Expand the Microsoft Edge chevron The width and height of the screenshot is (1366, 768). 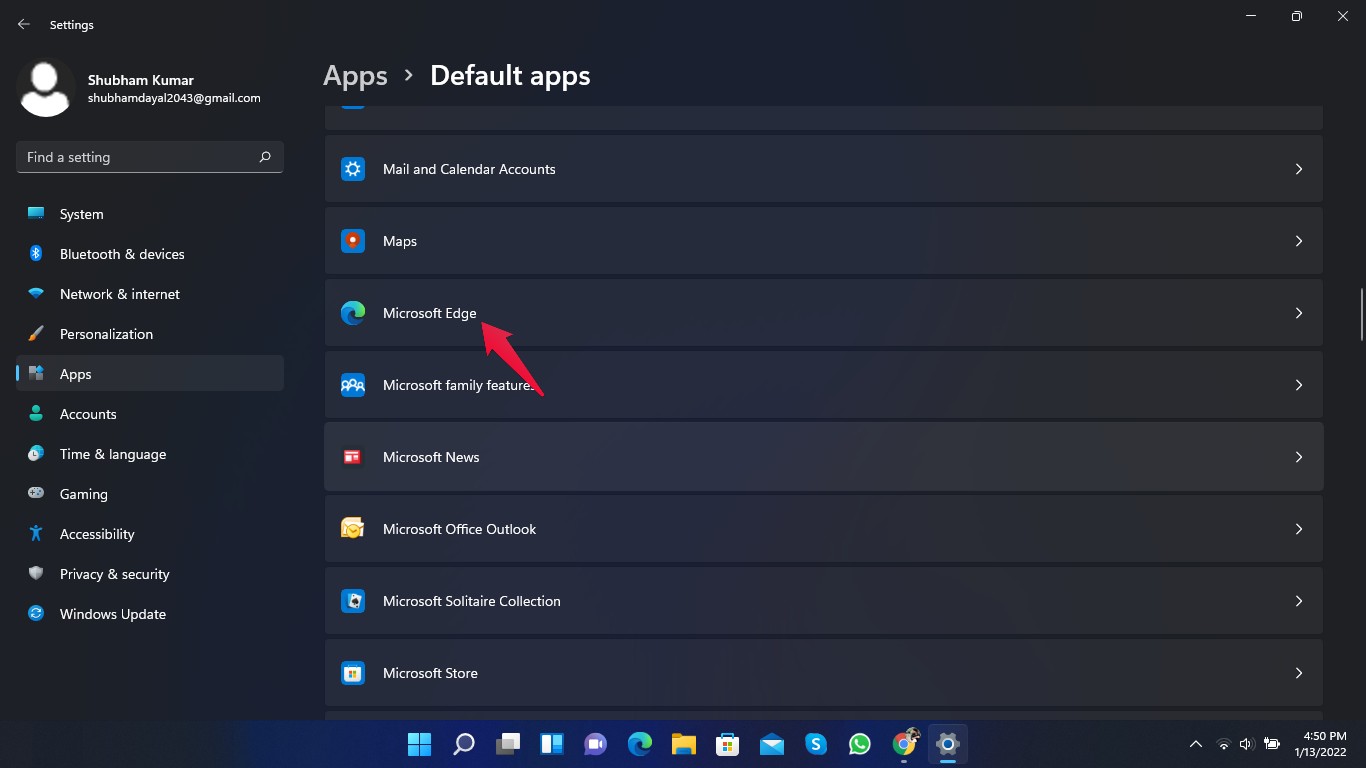tap(1298, 313)
